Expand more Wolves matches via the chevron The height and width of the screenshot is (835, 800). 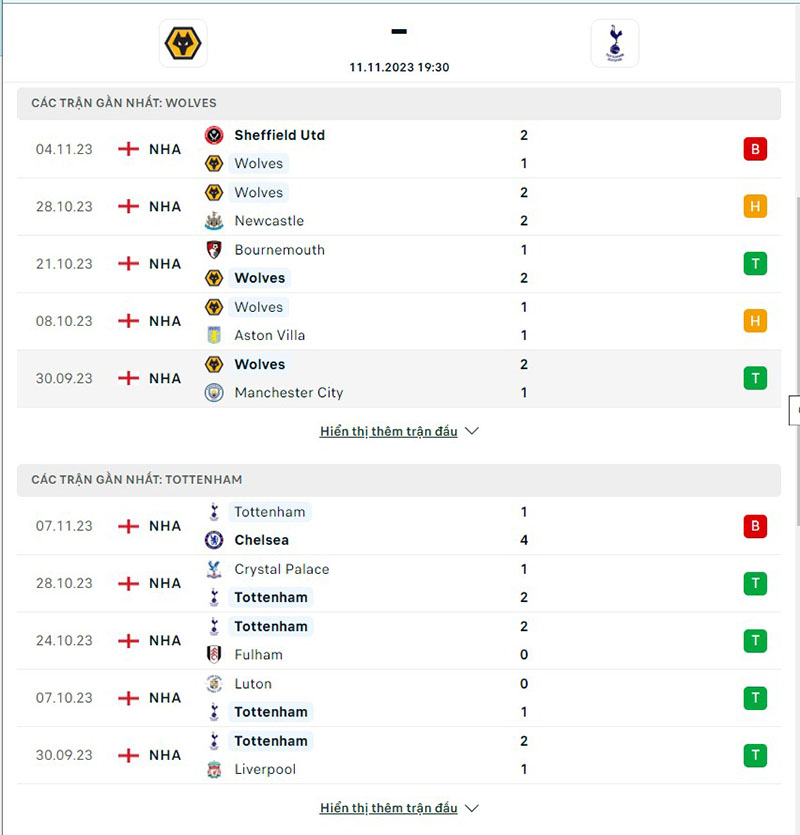pos(470,431)
